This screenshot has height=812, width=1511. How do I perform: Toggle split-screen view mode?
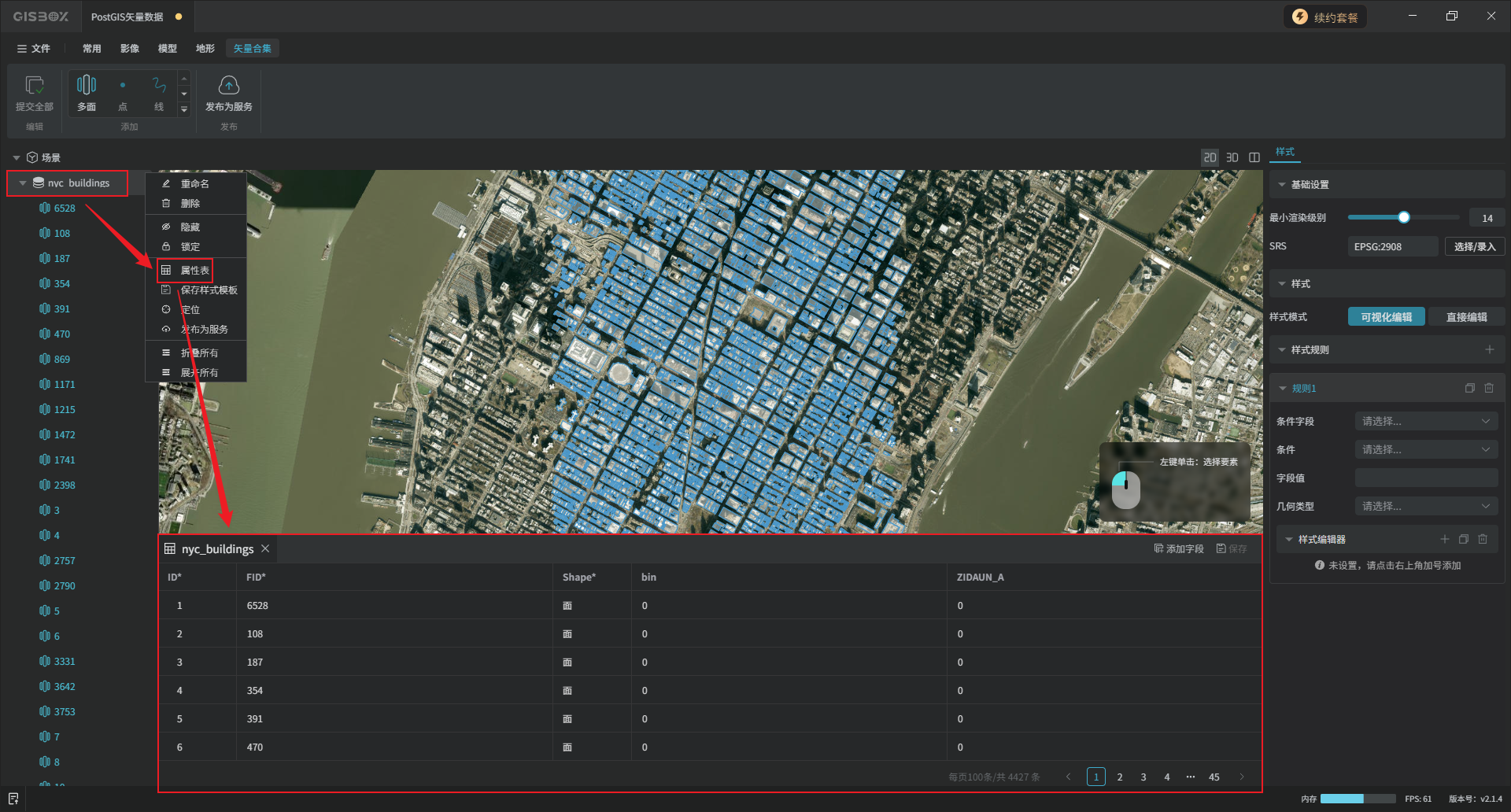[x=1254, y=157]
